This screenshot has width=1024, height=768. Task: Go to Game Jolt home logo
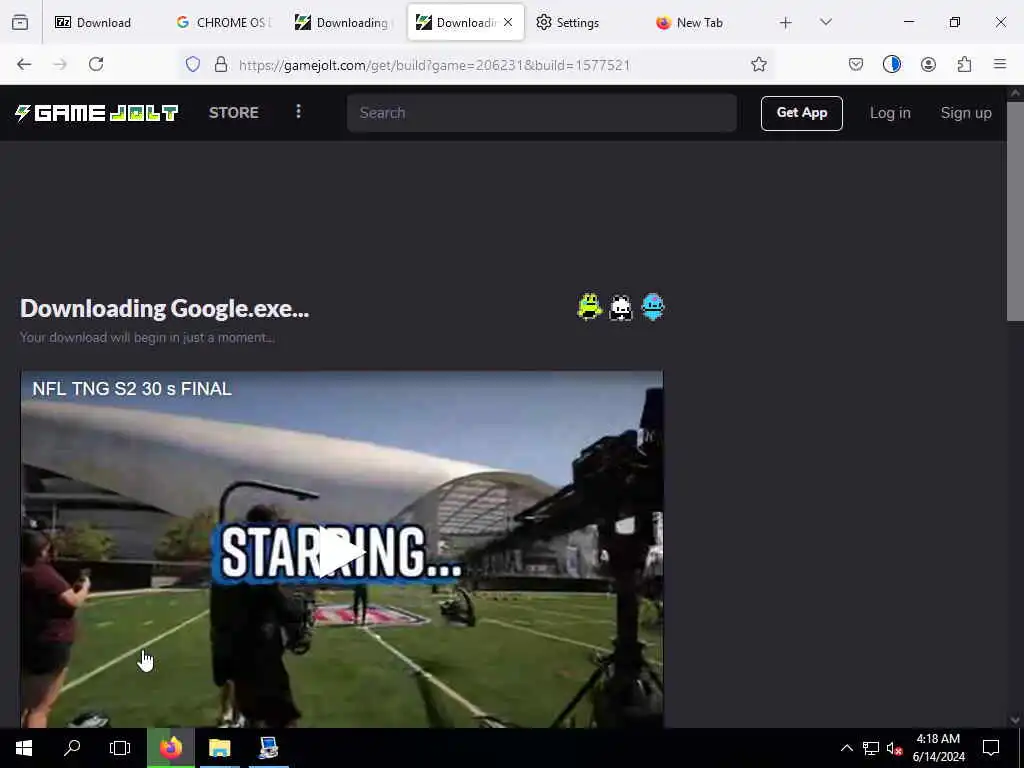(x=97, y=113)
